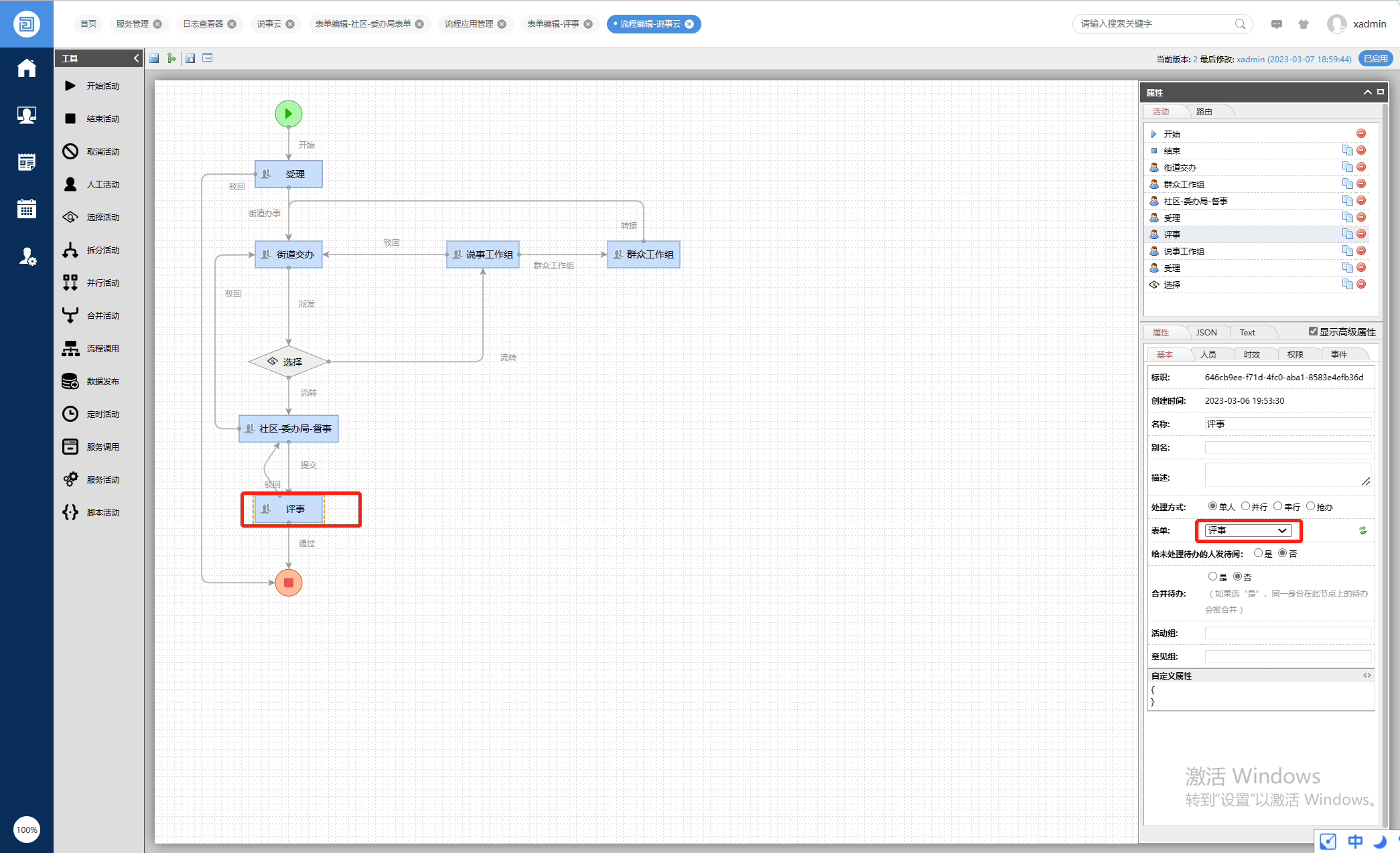Select the 脚本活动 script activity tool
This screenshot has width=1400, height=853.
70,512
